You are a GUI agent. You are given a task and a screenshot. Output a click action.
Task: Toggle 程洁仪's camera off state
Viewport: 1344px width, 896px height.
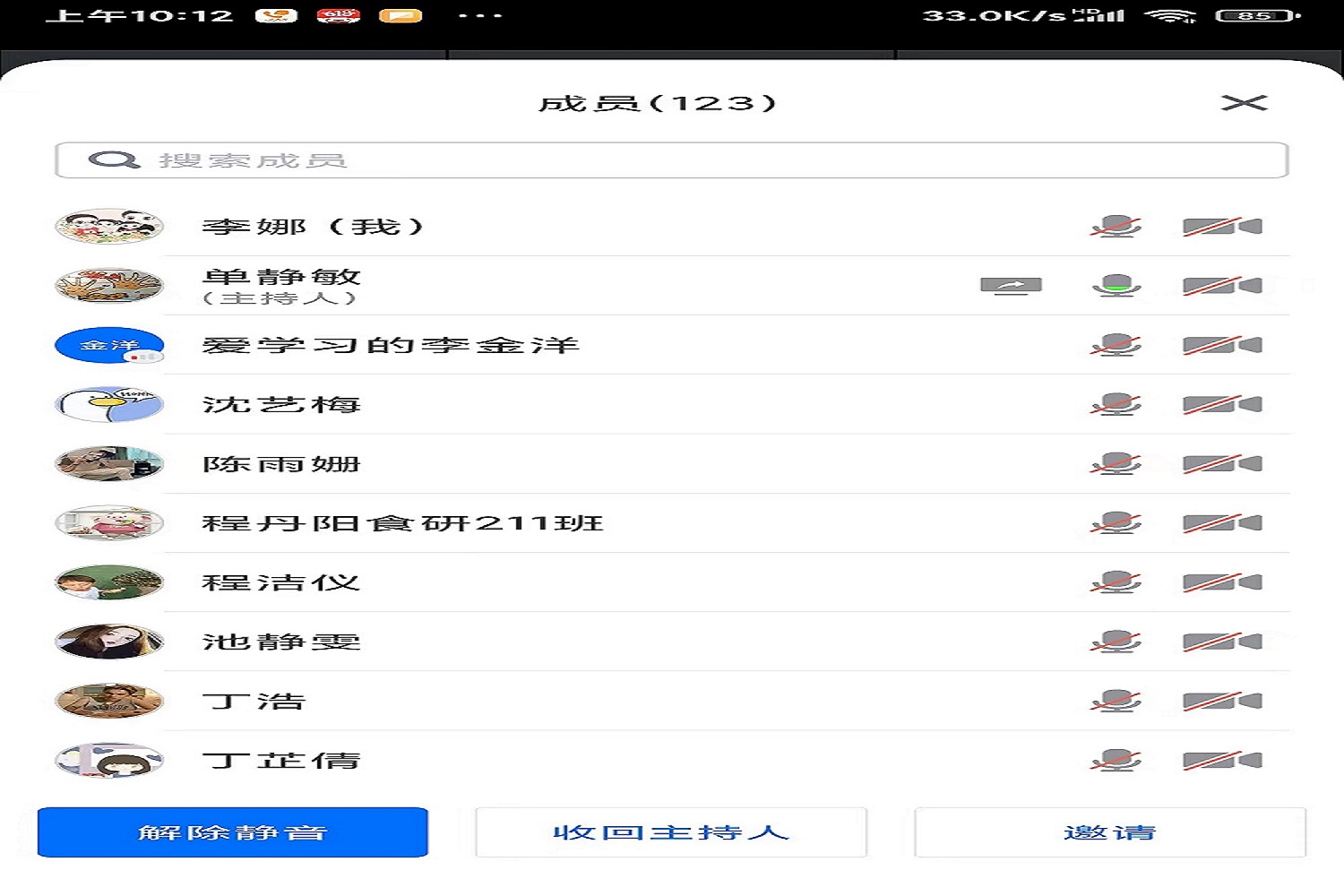(1222, 583)
